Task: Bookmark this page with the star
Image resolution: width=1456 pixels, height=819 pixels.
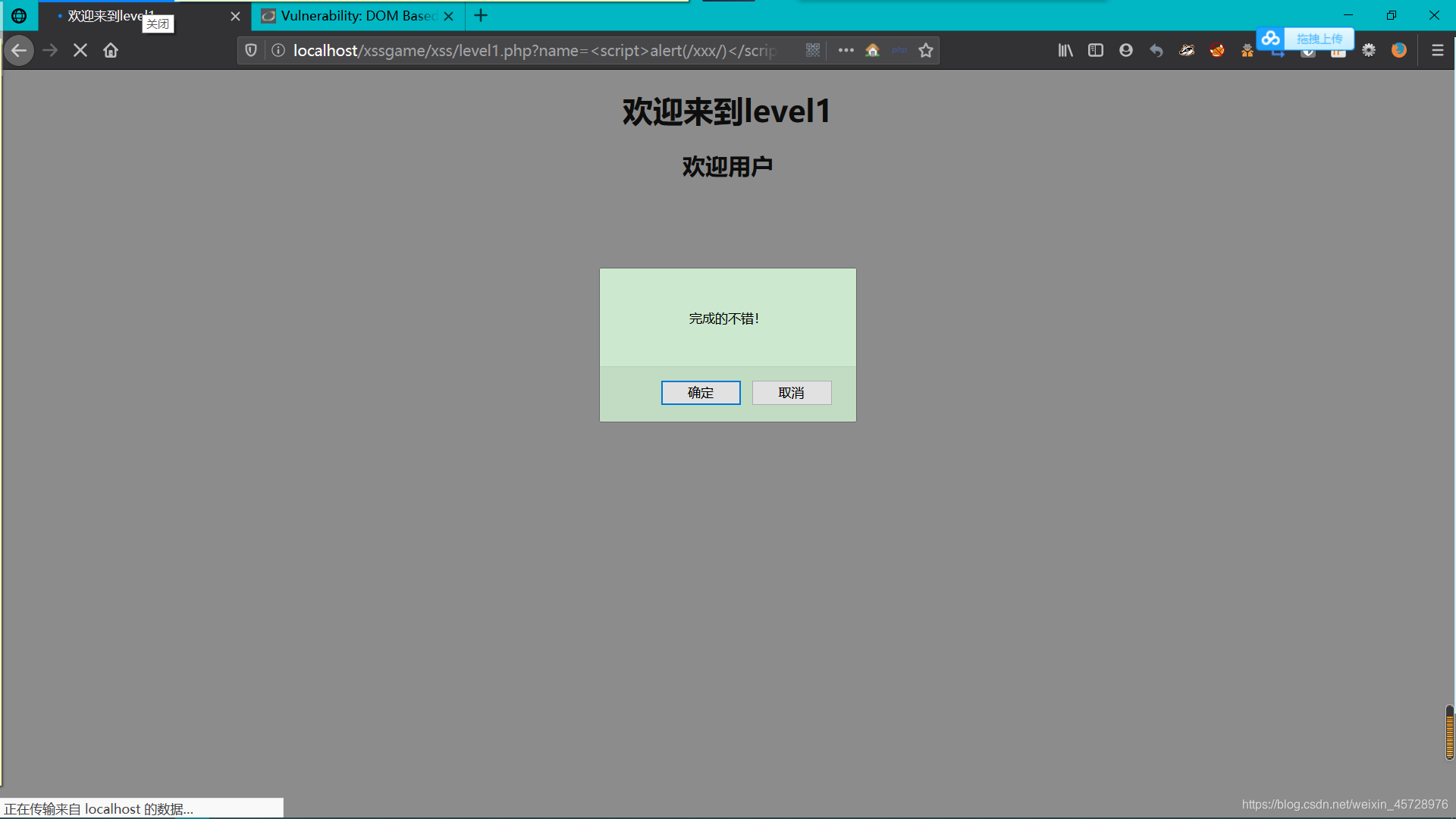Action: coord(926,50)
